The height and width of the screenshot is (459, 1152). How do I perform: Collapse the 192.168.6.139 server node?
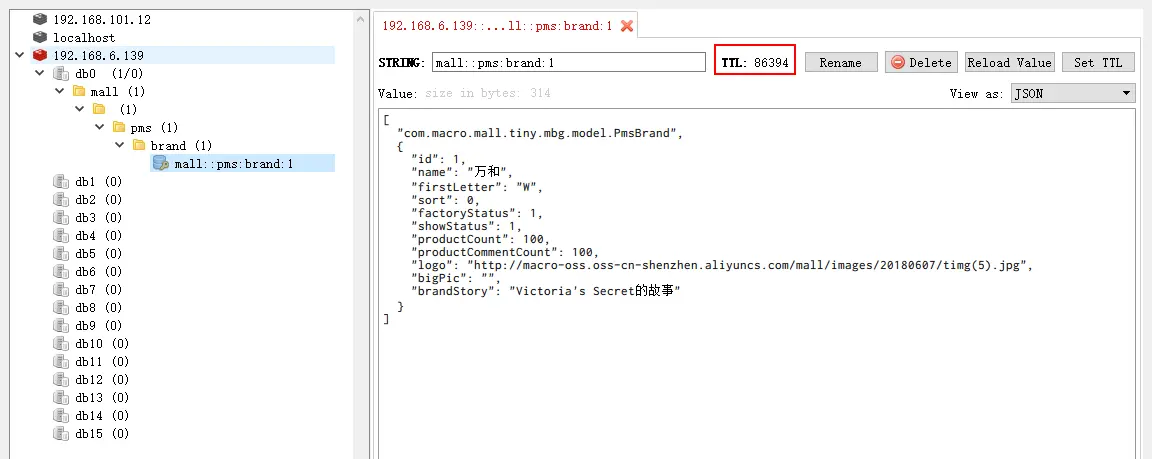[x=19, y=55]
